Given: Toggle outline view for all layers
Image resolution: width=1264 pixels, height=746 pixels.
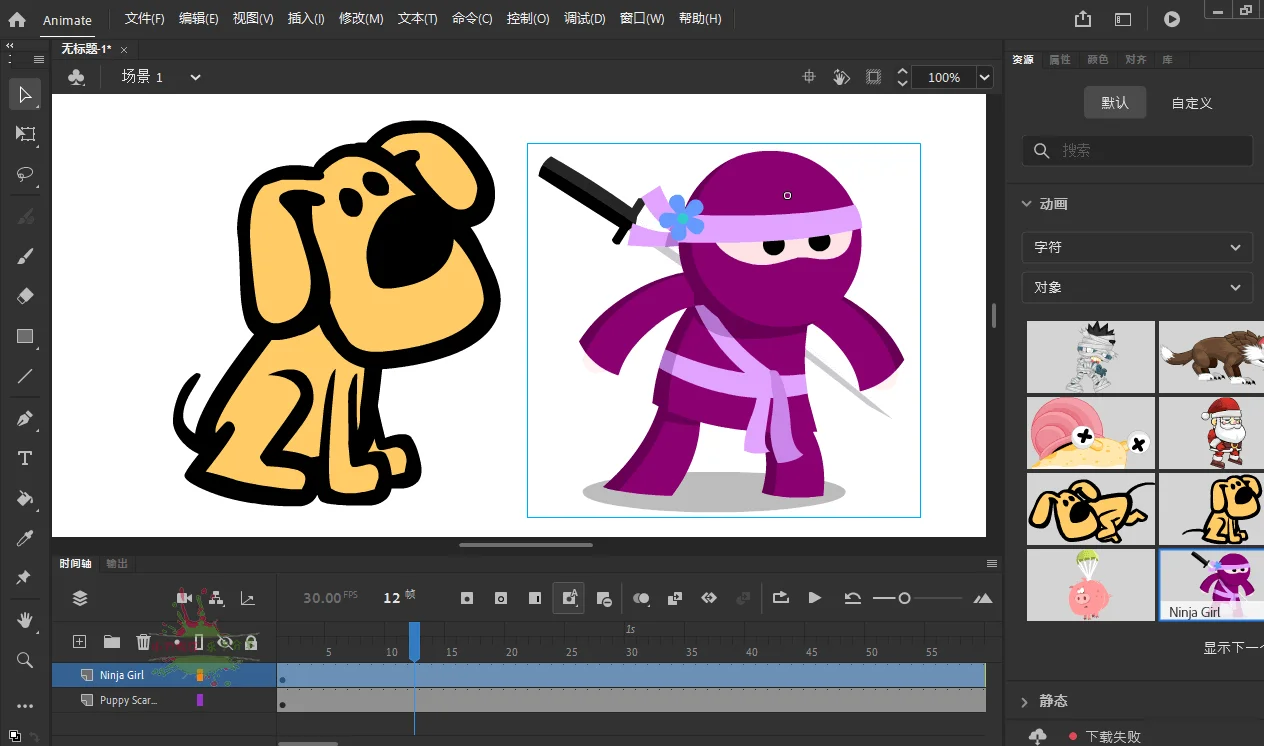Looking at the screenshot, I should 197,641.
